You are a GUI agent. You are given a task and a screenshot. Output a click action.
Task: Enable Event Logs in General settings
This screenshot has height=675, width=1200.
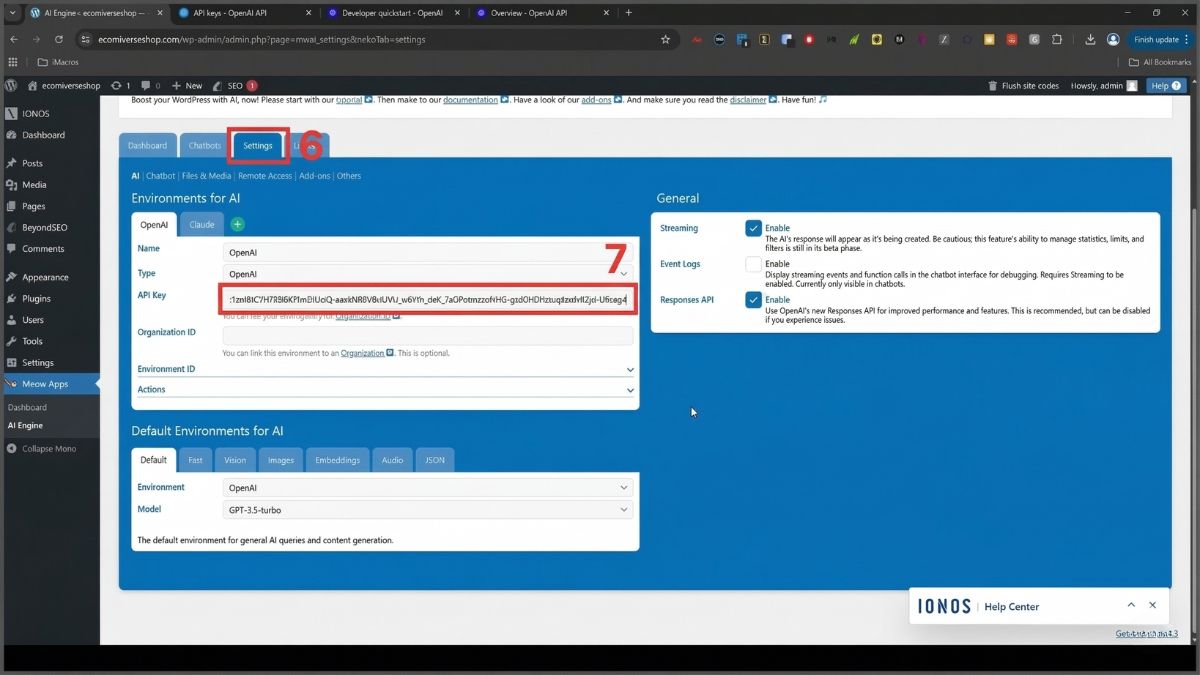[x=754, y=263]
